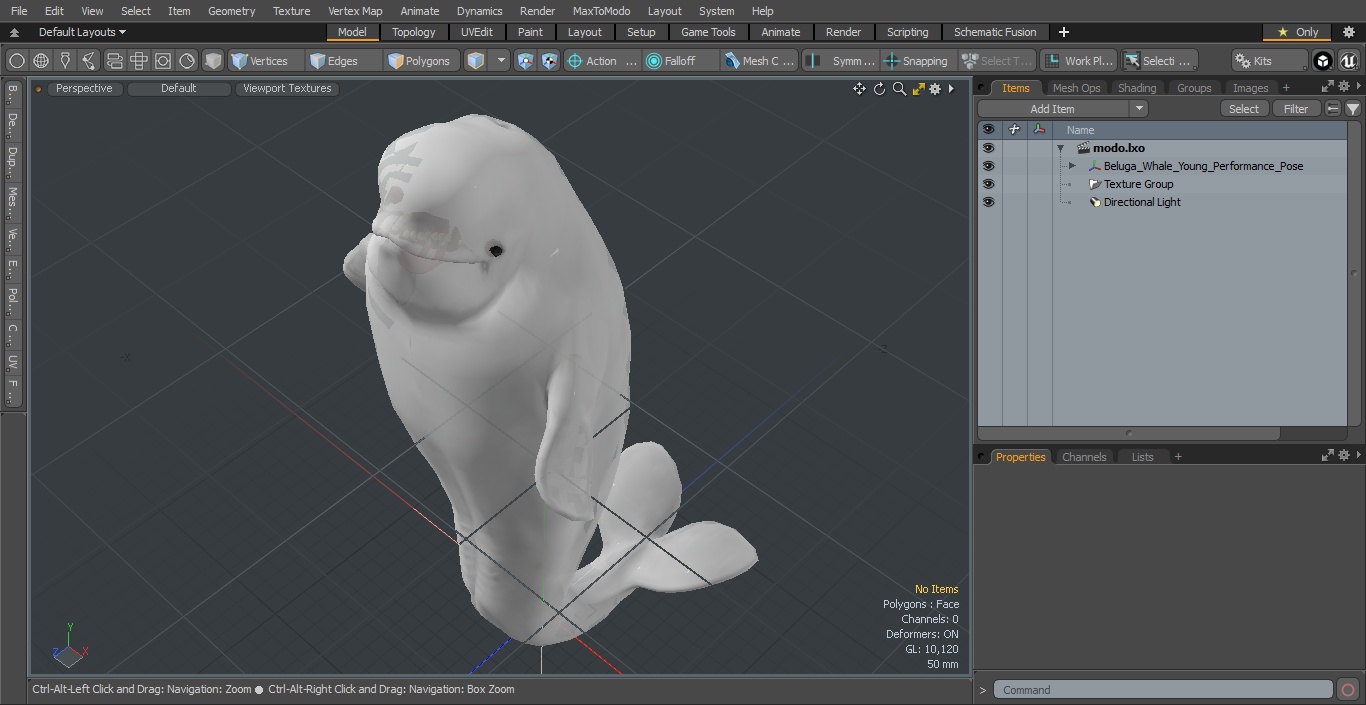This screenshot has height=705, width=1366.
Task: Click the second Action Center preset icon
Action: click(549, 61)
